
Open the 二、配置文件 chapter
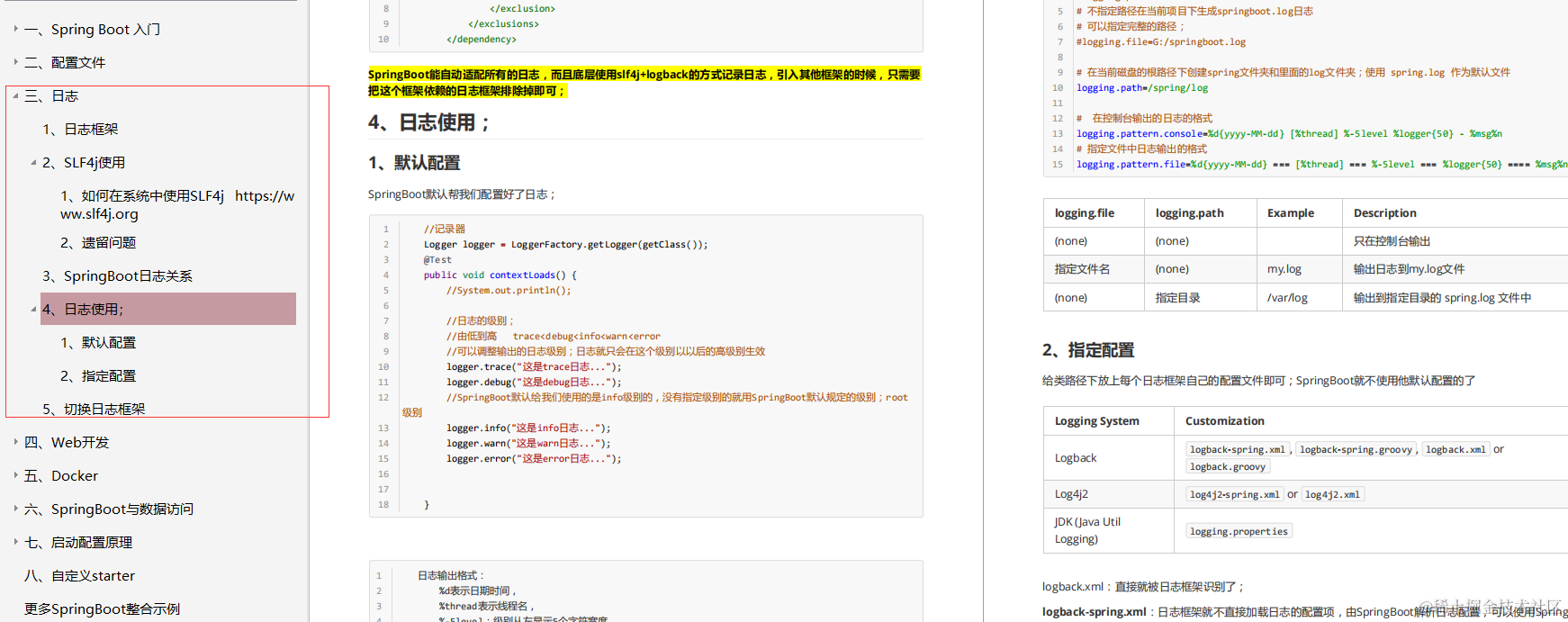[x=65, y=62]
